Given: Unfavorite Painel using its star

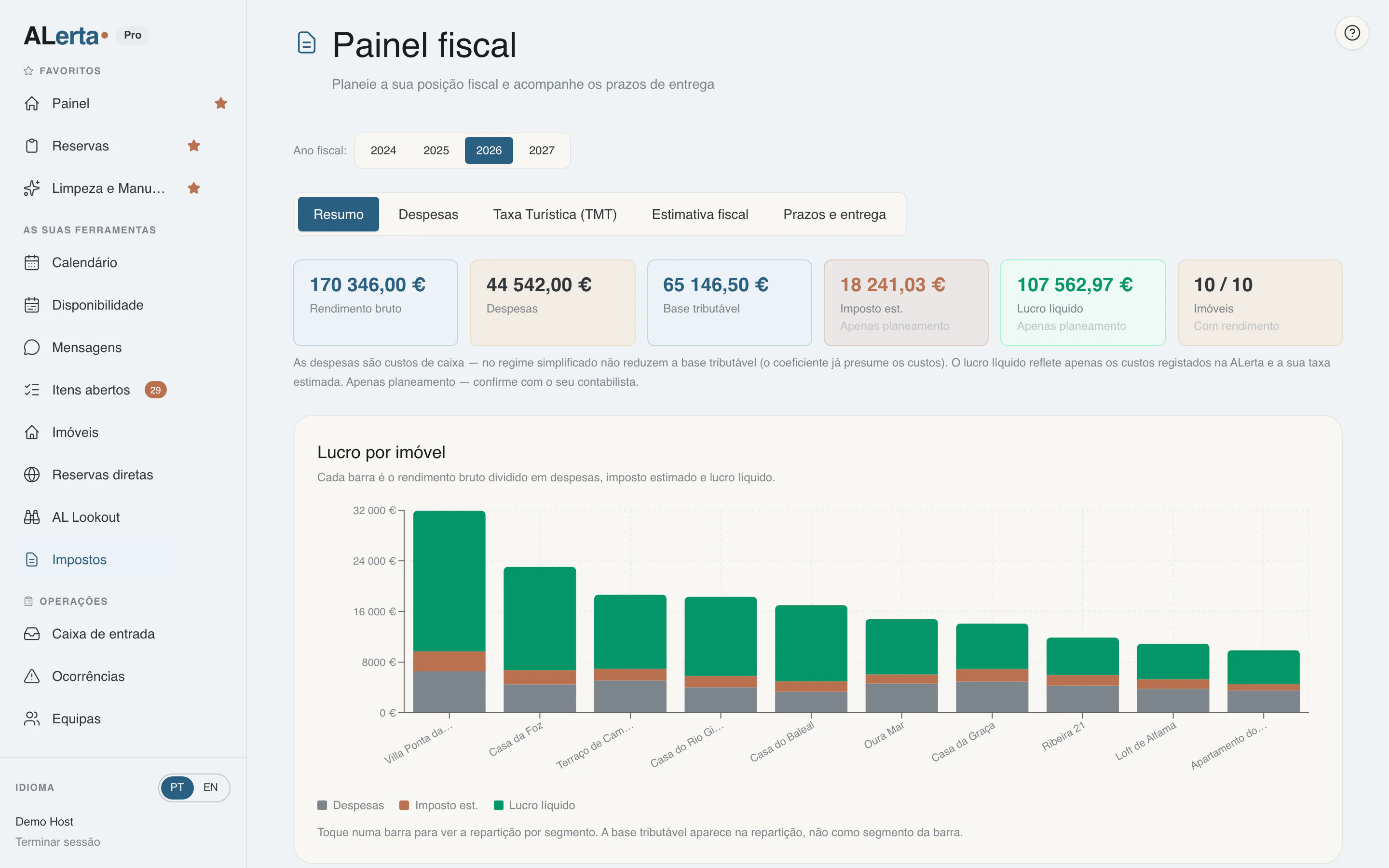Looking at the screenshot, I should coord(221,103).
